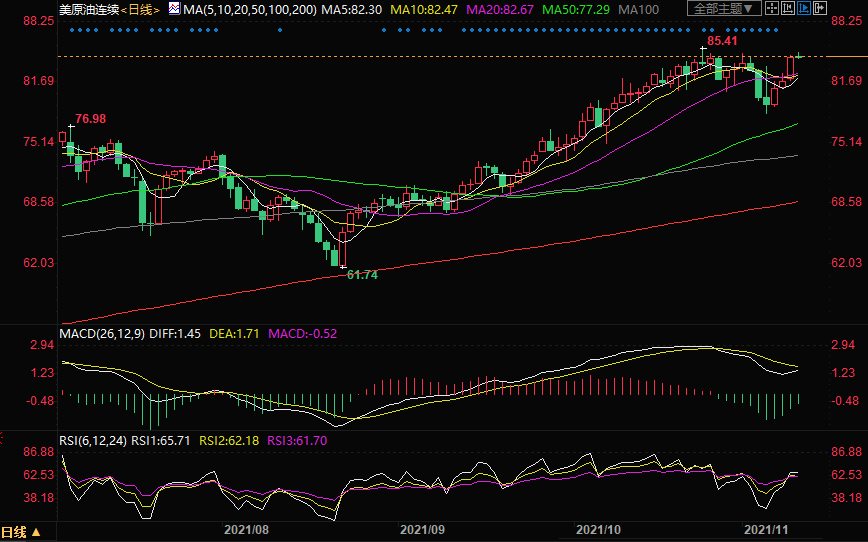This screenshot has width=868, height=542.
Task: Open the 日线 period selector at bottom-left
Action: (x=20, y=531)
